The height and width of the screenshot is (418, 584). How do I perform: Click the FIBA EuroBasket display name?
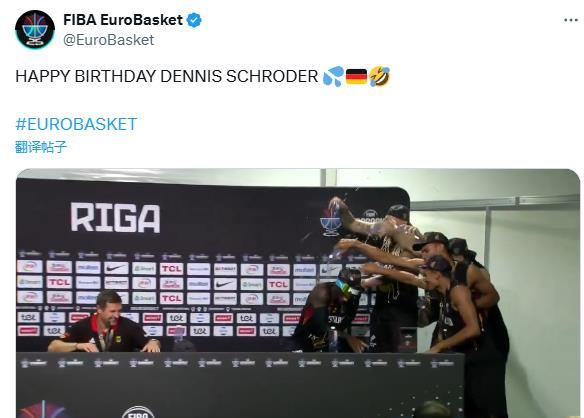pos(123,20)
